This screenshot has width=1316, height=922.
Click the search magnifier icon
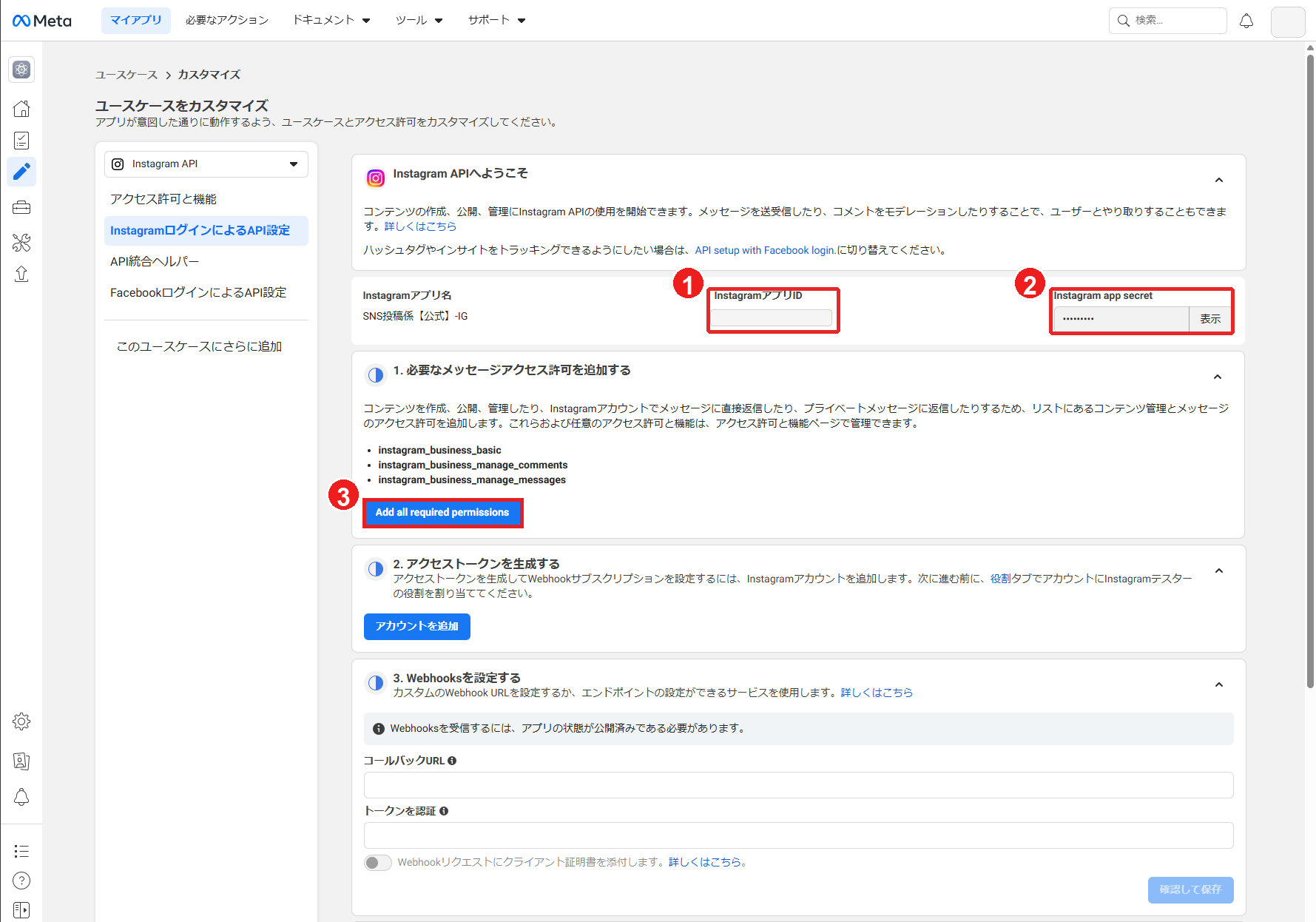(1123, 21)
